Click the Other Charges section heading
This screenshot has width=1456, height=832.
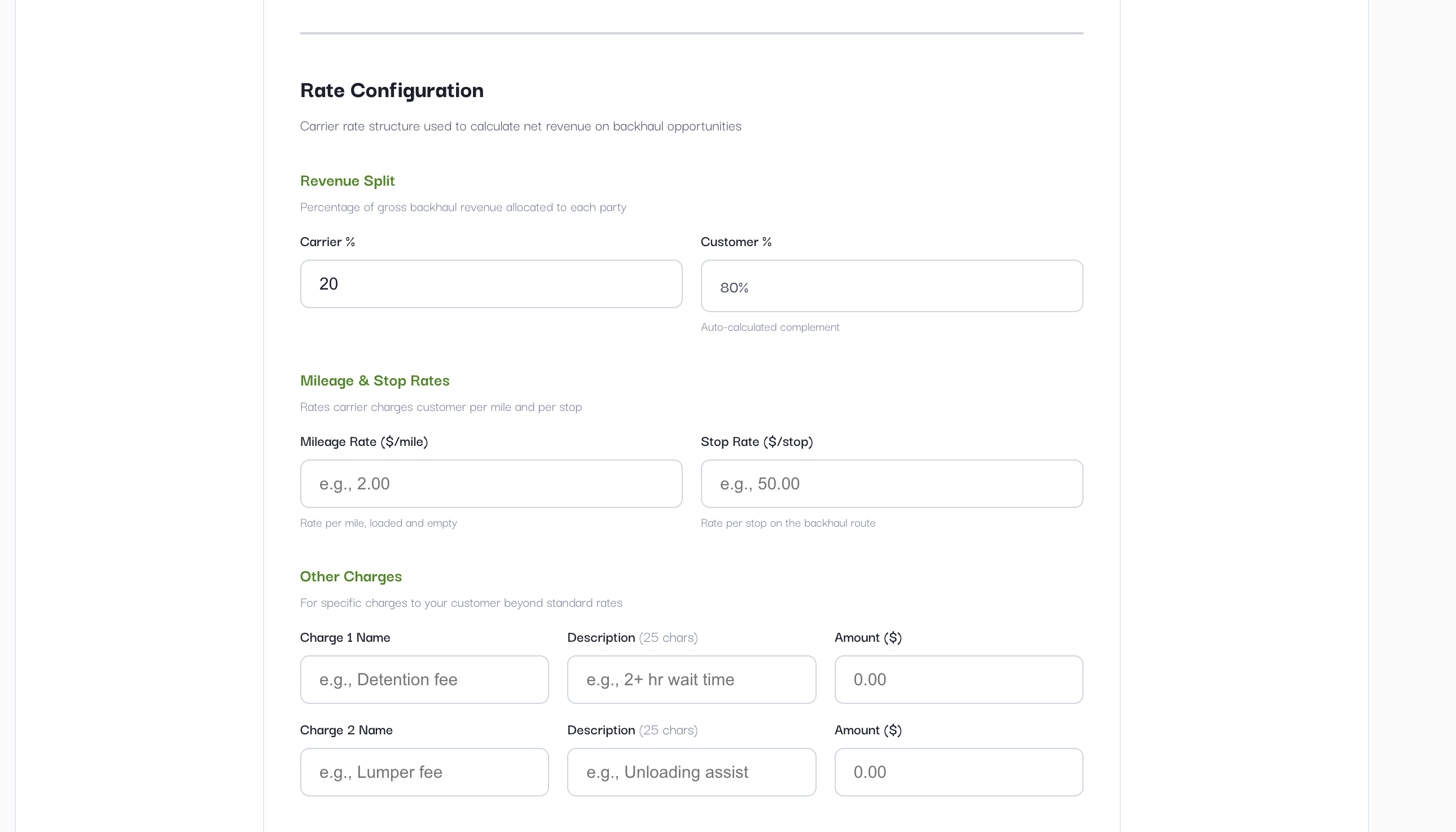pyautogui.click(x=350, y=576)
